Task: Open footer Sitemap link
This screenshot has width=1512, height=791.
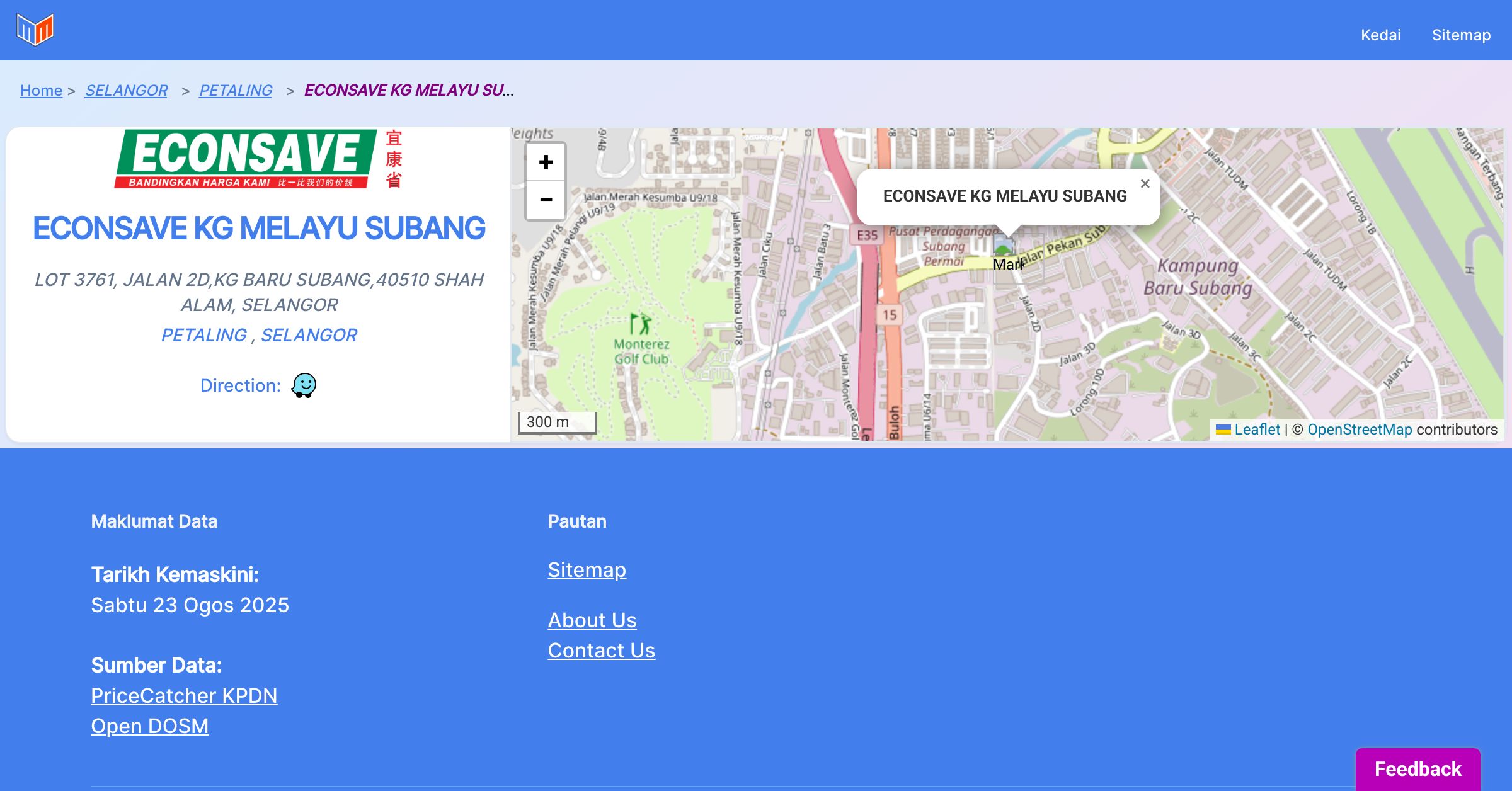Action: pyautogui.click(x=587, y=570)
